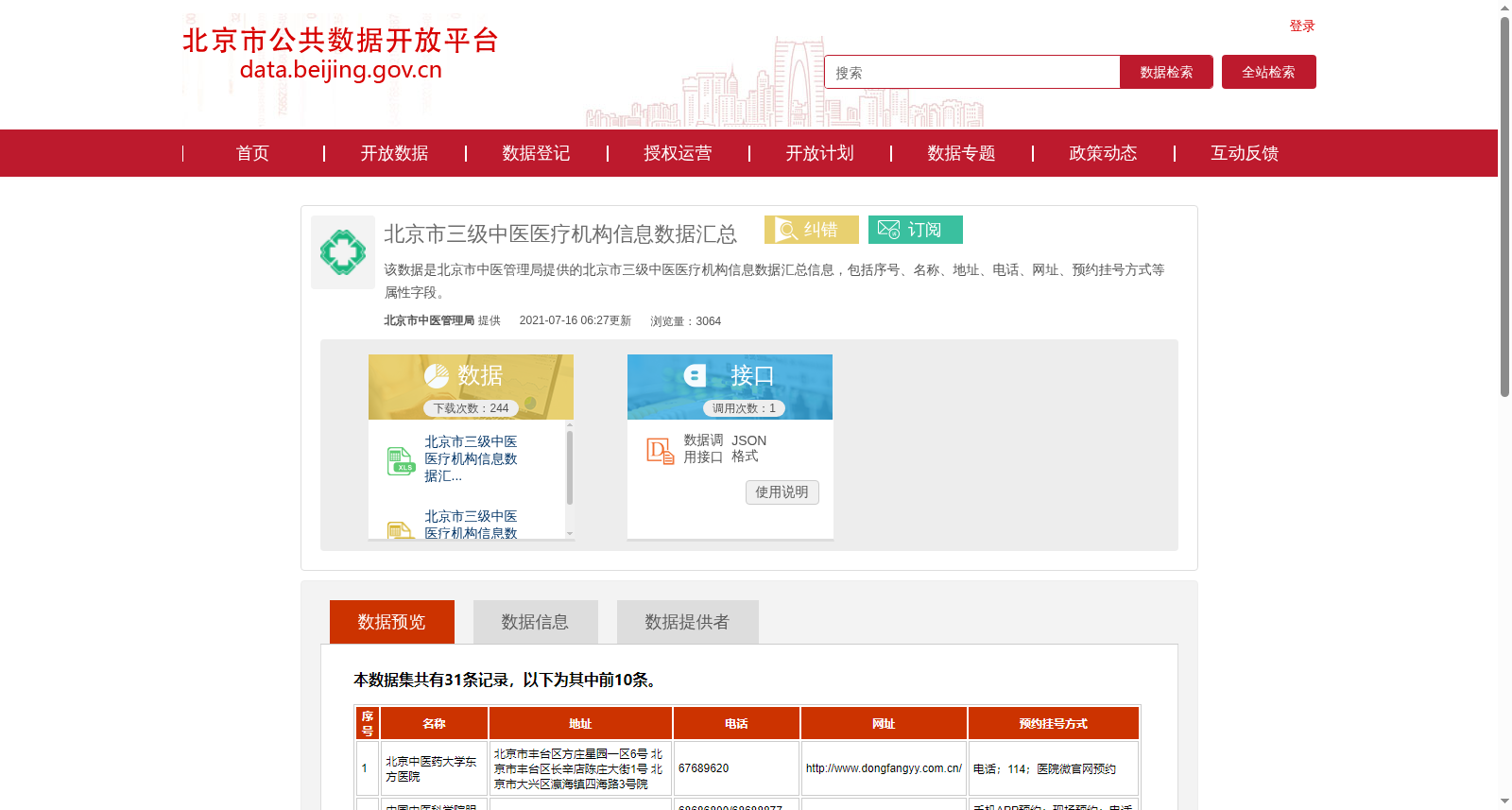Click the page vertical scrollbar

(x=1504, y=206)
